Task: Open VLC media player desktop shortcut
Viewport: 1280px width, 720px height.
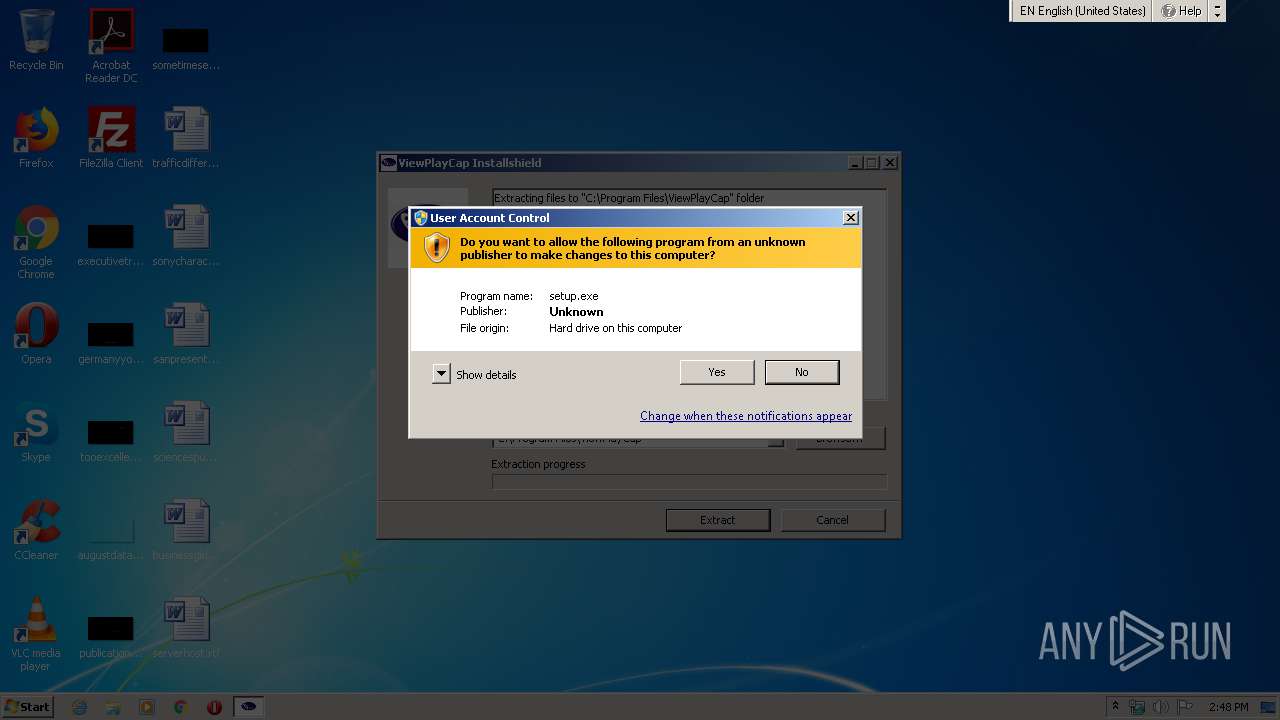Action: point(36,634)
